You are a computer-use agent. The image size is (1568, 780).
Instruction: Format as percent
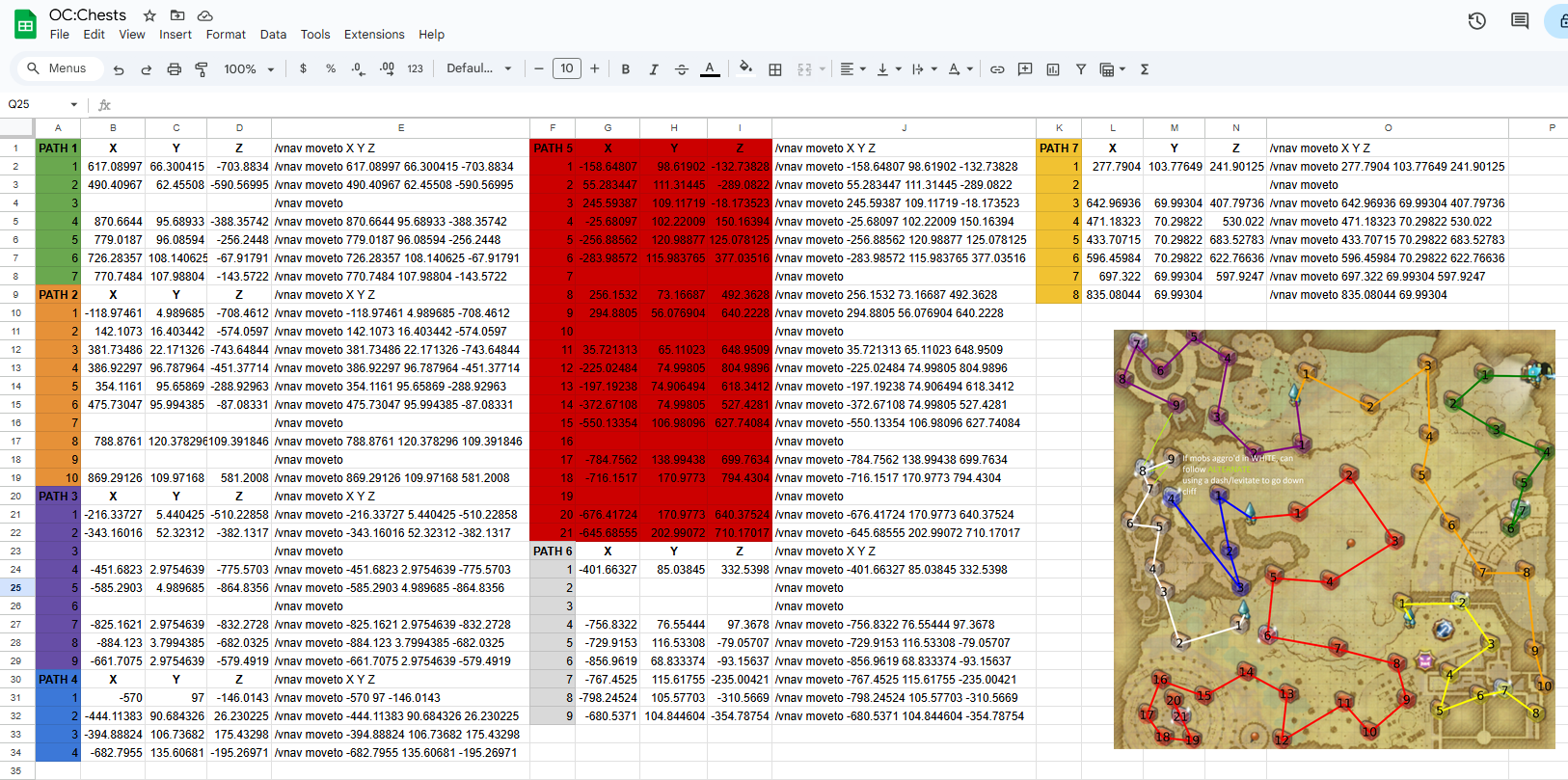pyautogui.click(x=331, y=69)
